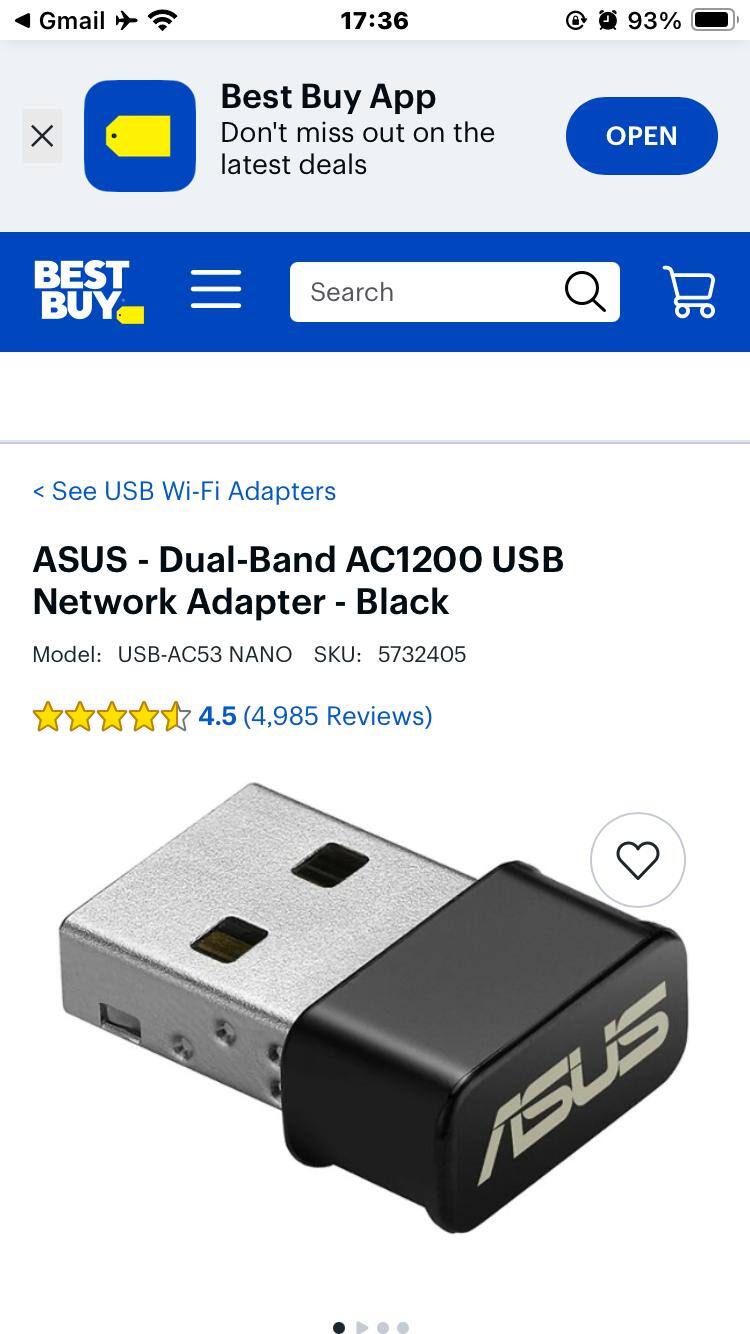This screenshot has width=750, height=1334.
Task: Open the Best Buy app via OPEN button
Action: 642,136
